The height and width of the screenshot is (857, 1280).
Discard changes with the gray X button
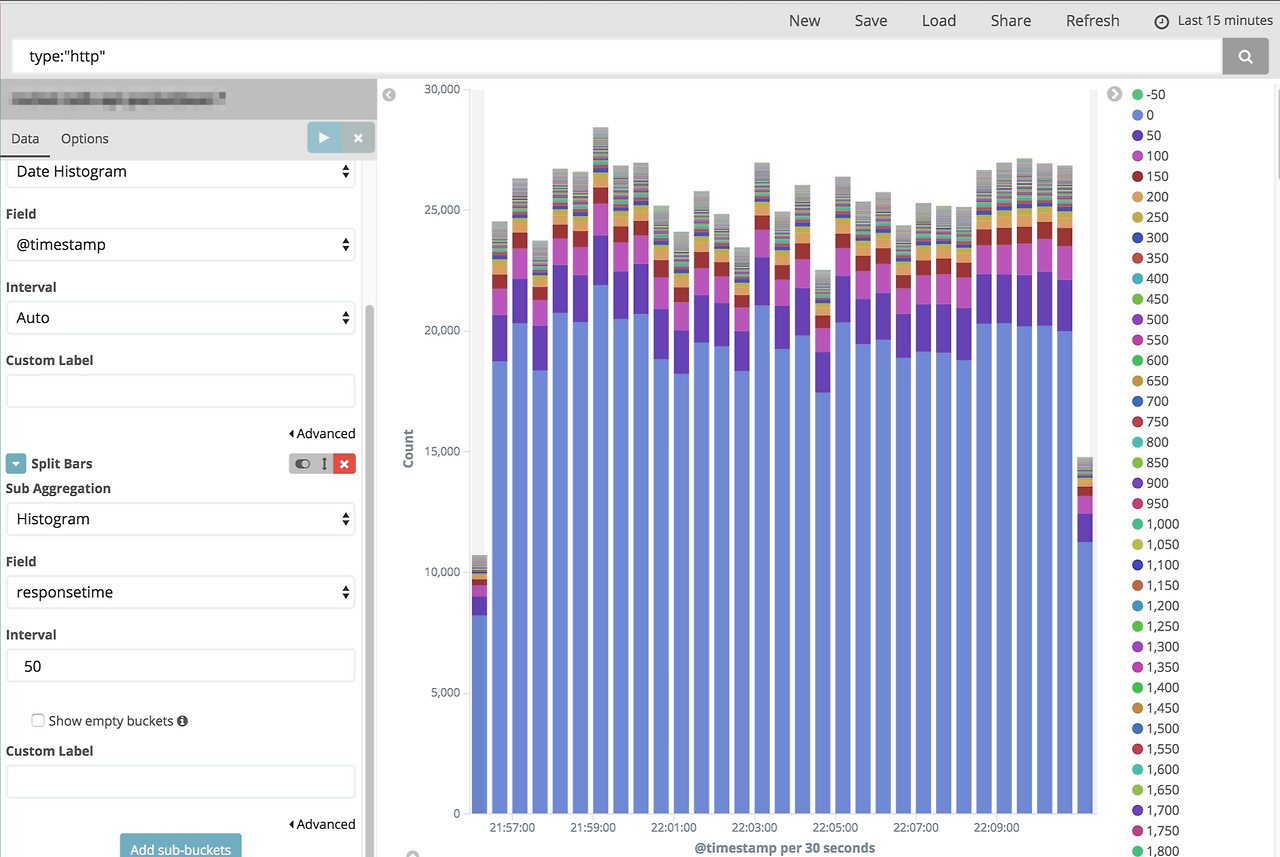tap(358, 138)
